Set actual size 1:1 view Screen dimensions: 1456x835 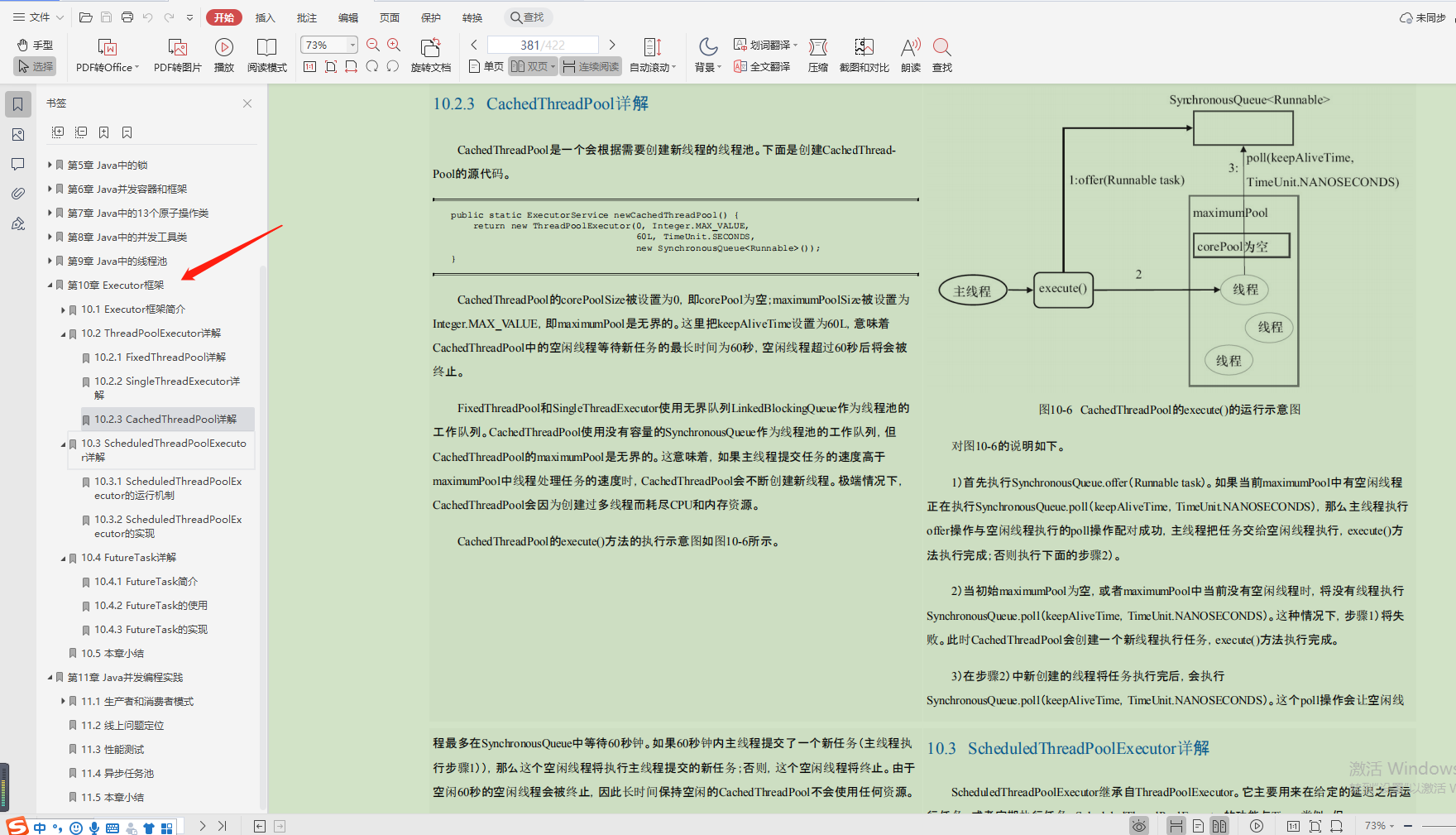309,66
